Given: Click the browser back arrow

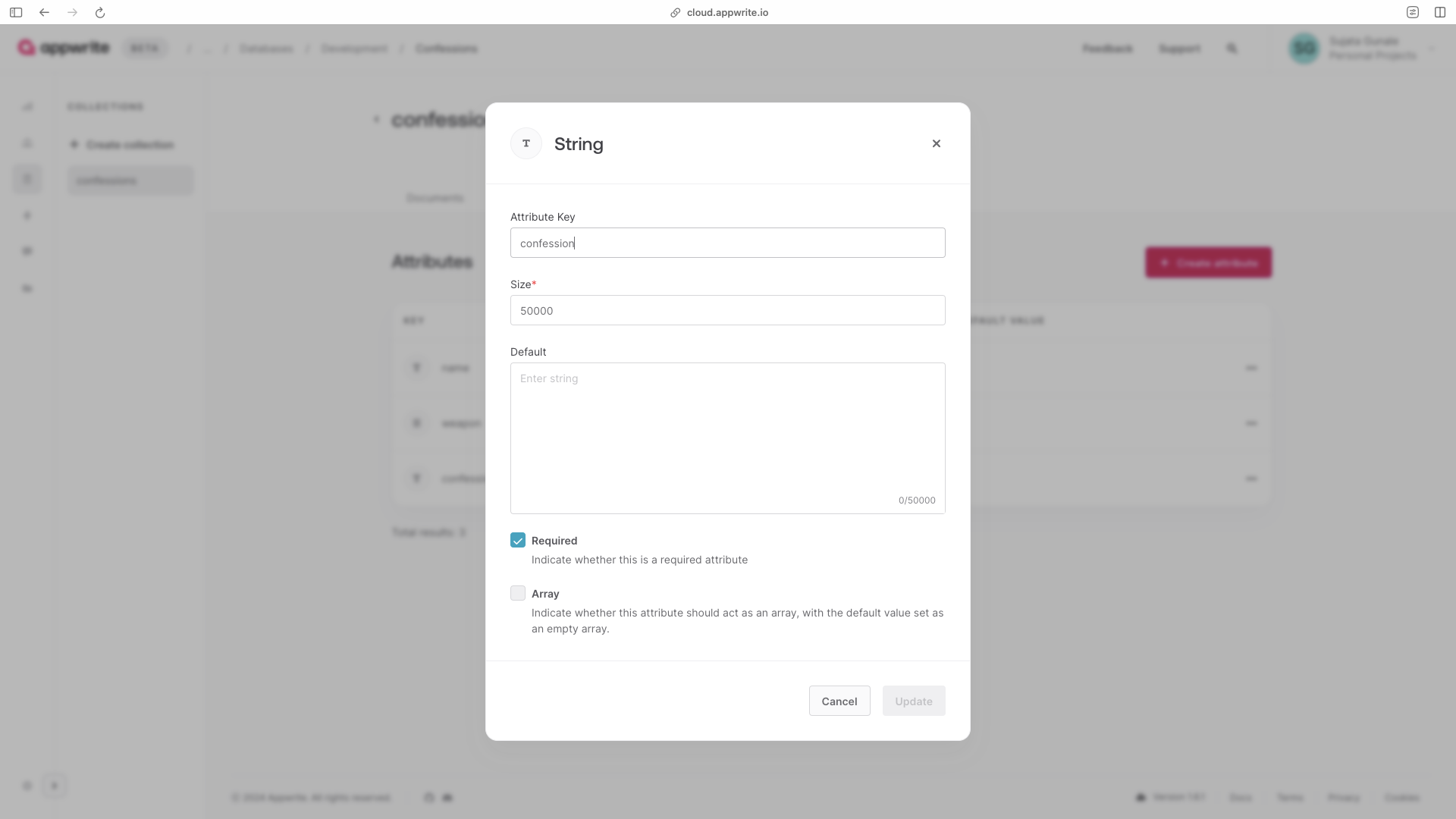Looking at the screenshot, I should click(44, 12).
